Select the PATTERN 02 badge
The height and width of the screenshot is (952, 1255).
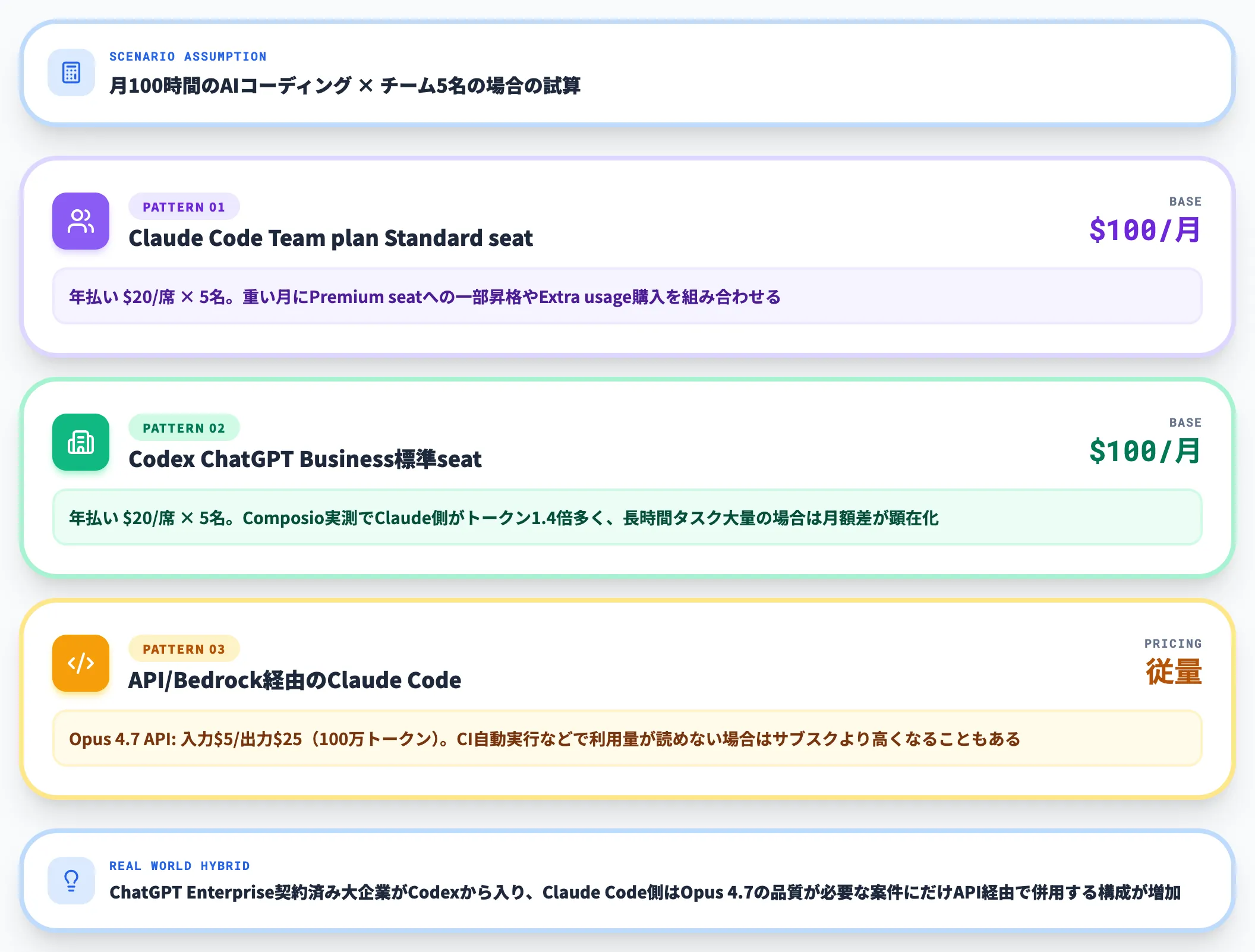184,428
